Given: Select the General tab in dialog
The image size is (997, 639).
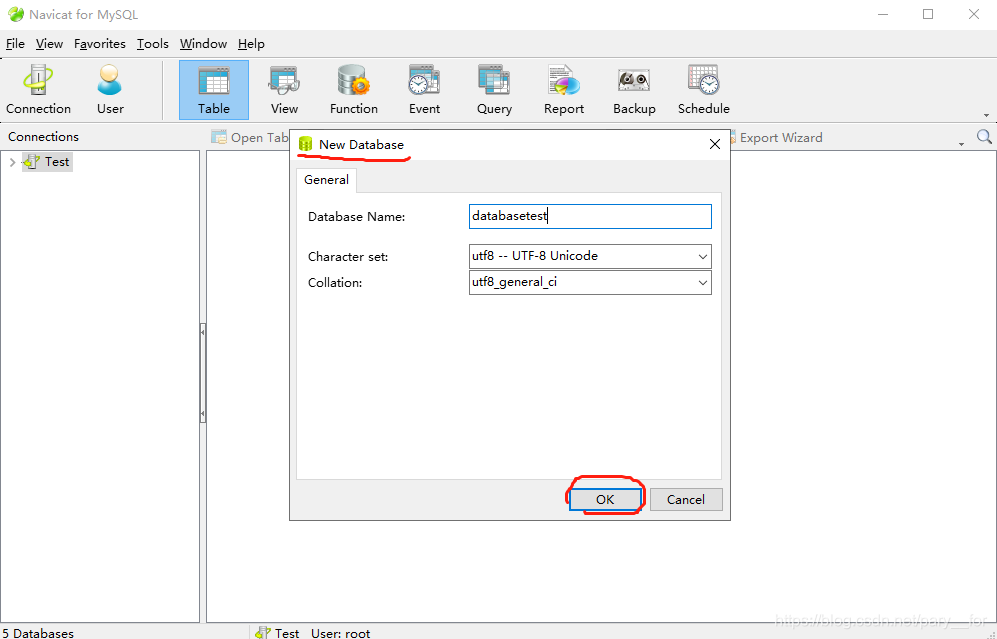Looking at the screenshot, I should tap(326, 180).
